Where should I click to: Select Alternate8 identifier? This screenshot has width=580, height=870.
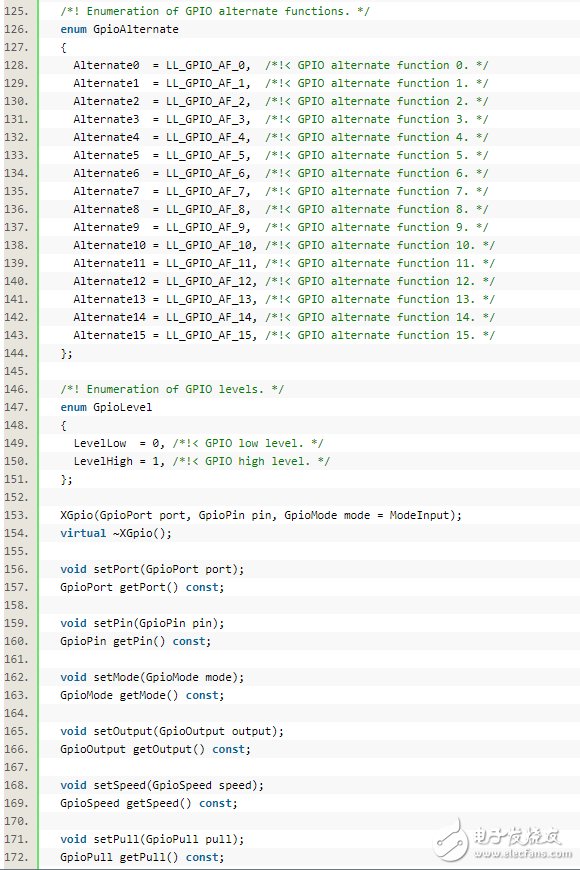point(106,209)
